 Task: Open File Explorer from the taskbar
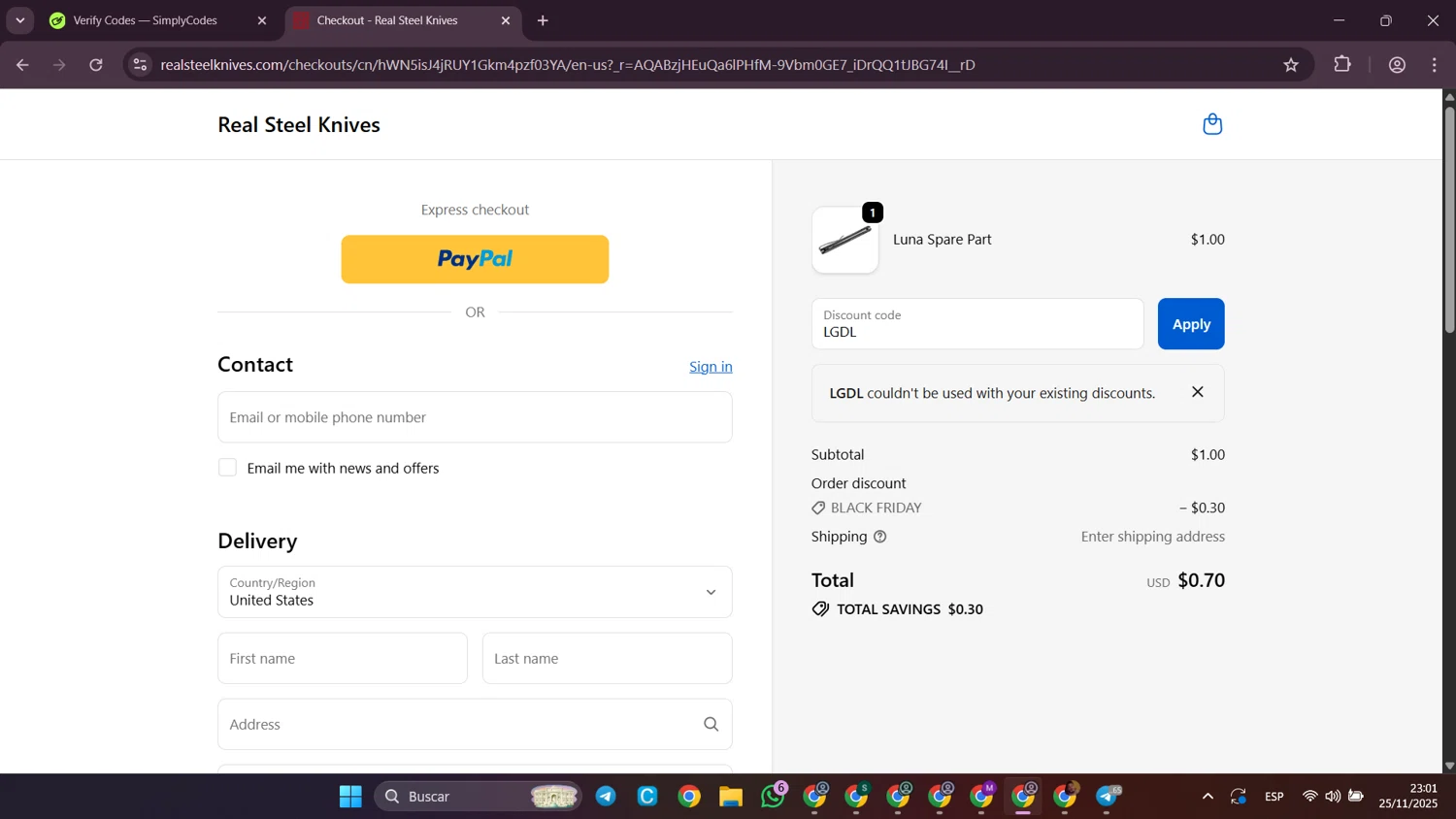pyautogui.click(x=731, y=797)
